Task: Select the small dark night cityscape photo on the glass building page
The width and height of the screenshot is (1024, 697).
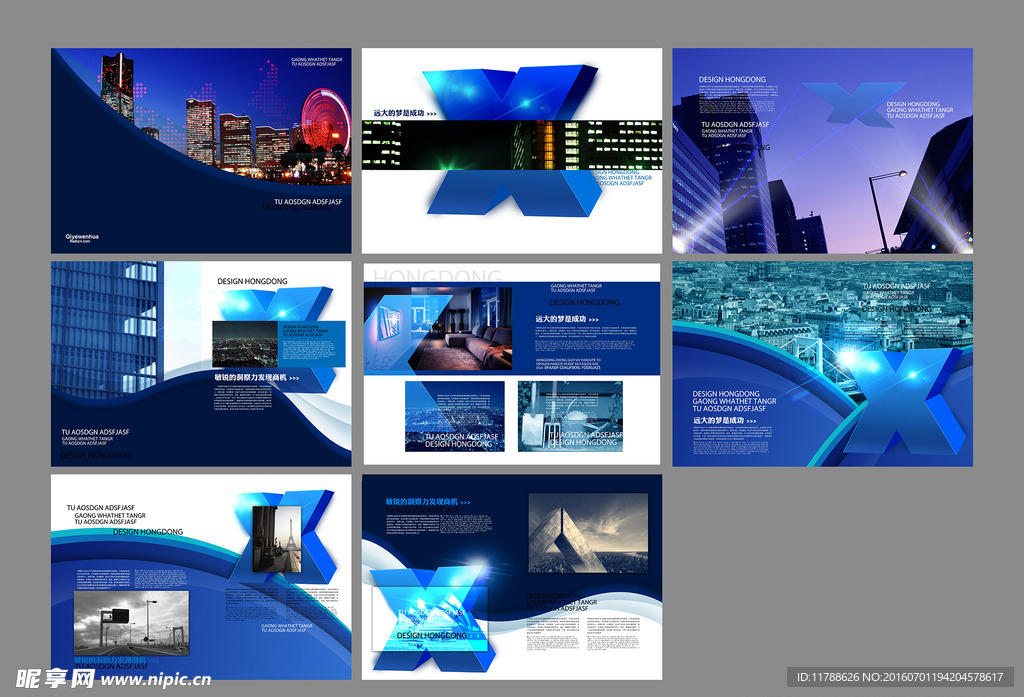Action: coord(245,344)
